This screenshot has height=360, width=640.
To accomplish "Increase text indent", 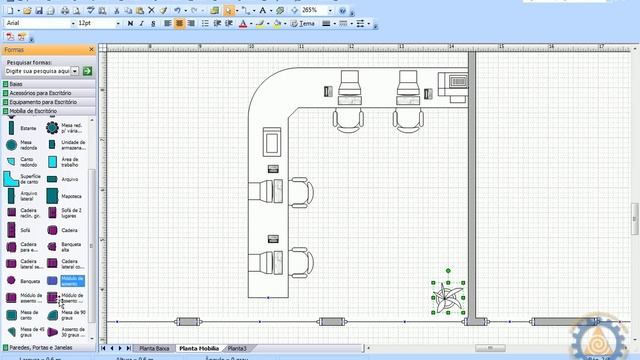I will coord(229,24).
